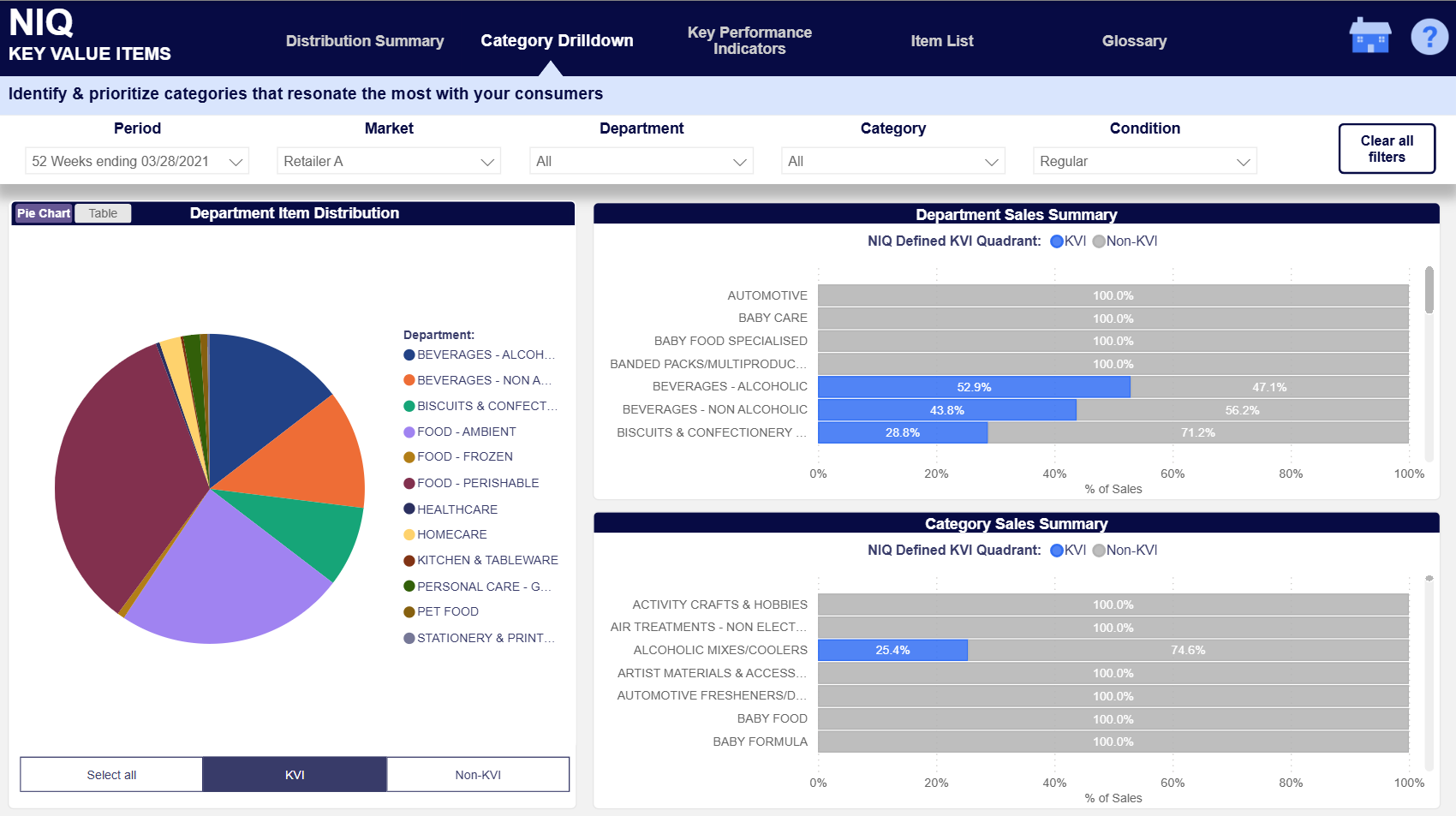Click the 43.8% Beverages Non Alcoholic KVI bar

pyautogui.click(x=947, y=410)
